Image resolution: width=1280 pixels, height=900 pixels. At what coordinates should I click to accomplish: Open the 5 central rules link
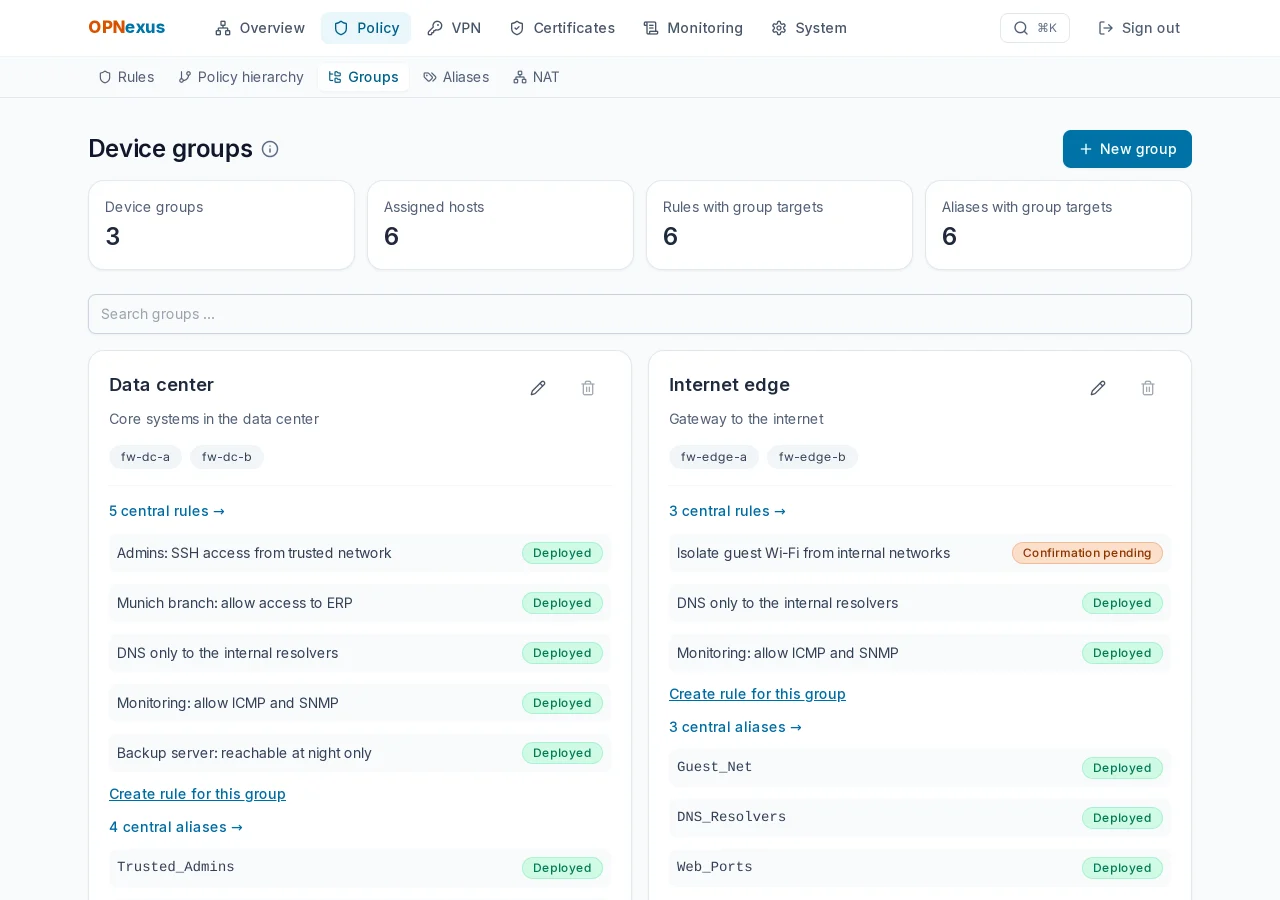[x=167, y=511]
